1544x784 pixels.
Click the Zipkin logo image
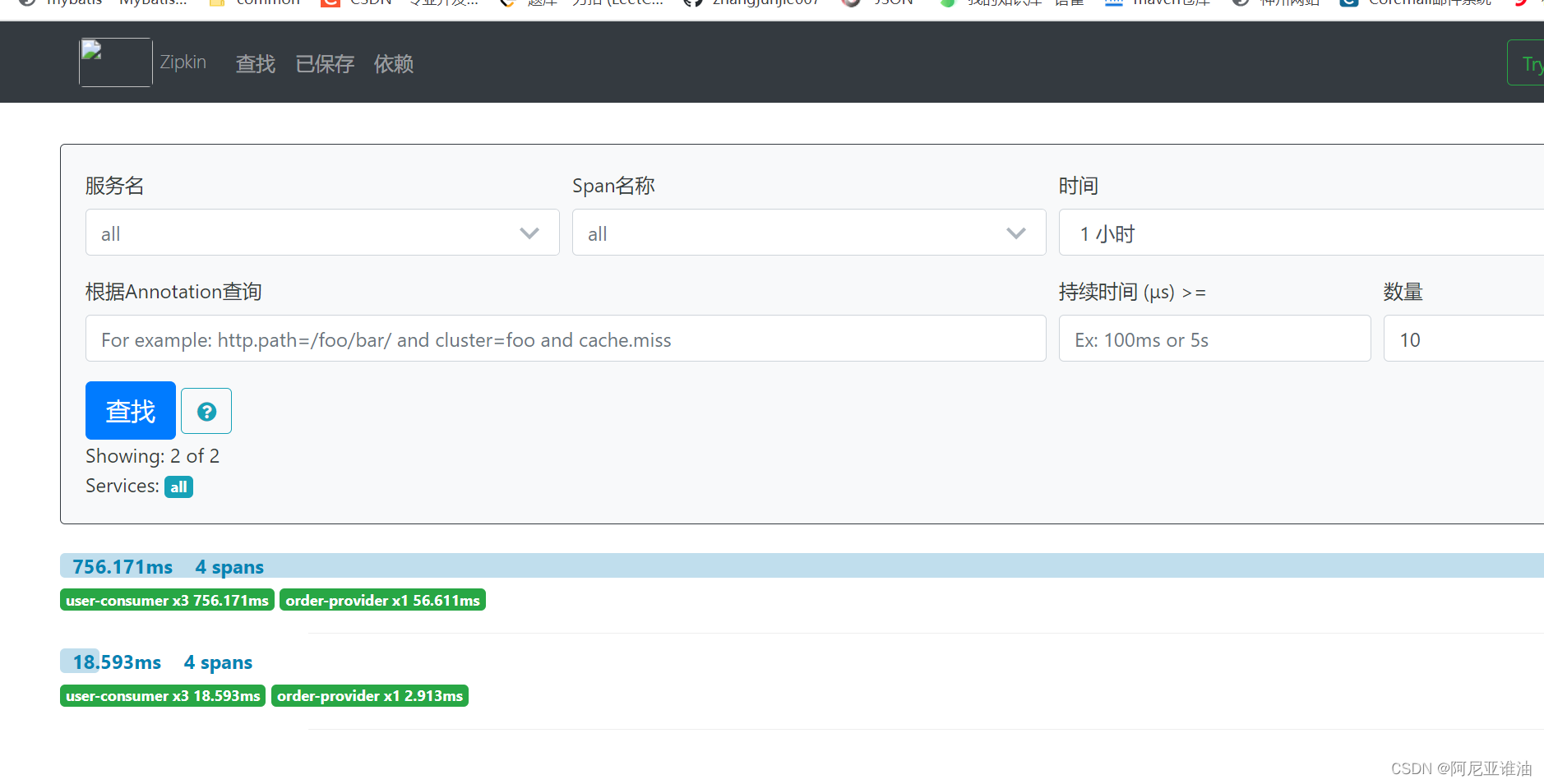click(116, 62)
